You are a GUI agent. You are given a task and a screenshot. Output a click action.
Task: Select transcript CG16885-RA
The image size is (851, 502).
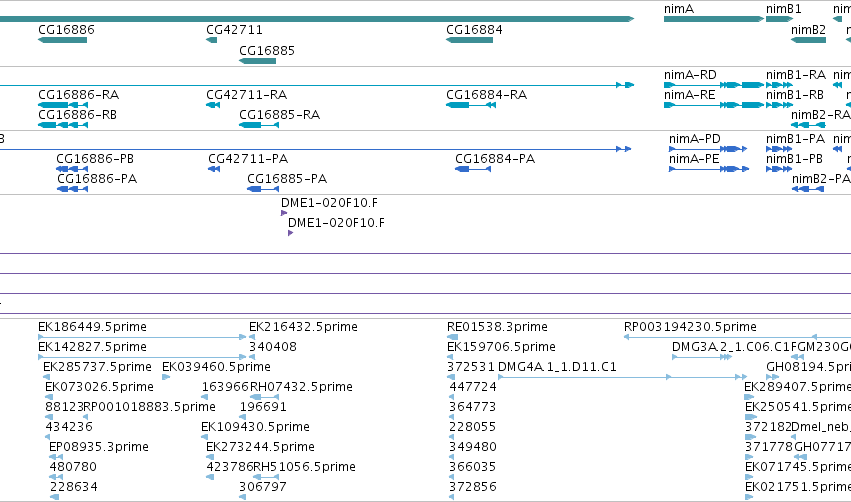(x=280, y=115)
